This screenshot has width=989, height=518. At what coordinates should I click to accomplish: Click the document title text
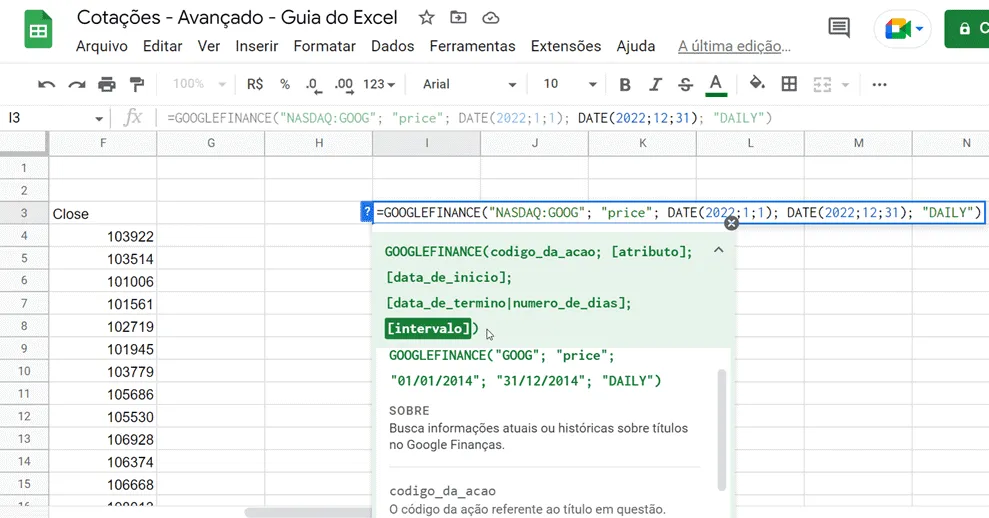click(x=237, y=18)
